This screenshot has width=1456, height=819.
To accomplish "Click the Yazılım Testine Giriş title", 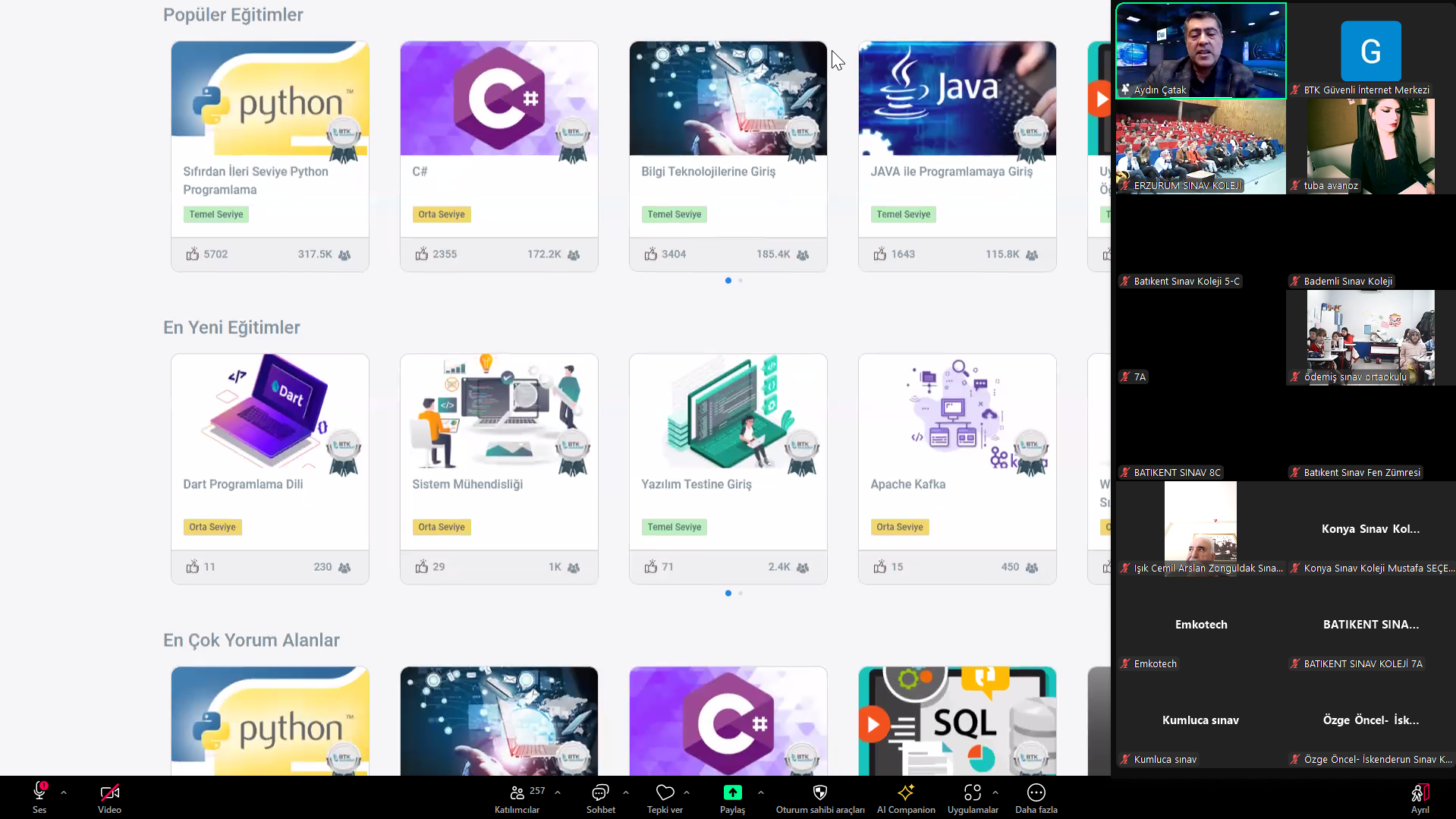I will point(697,484).
